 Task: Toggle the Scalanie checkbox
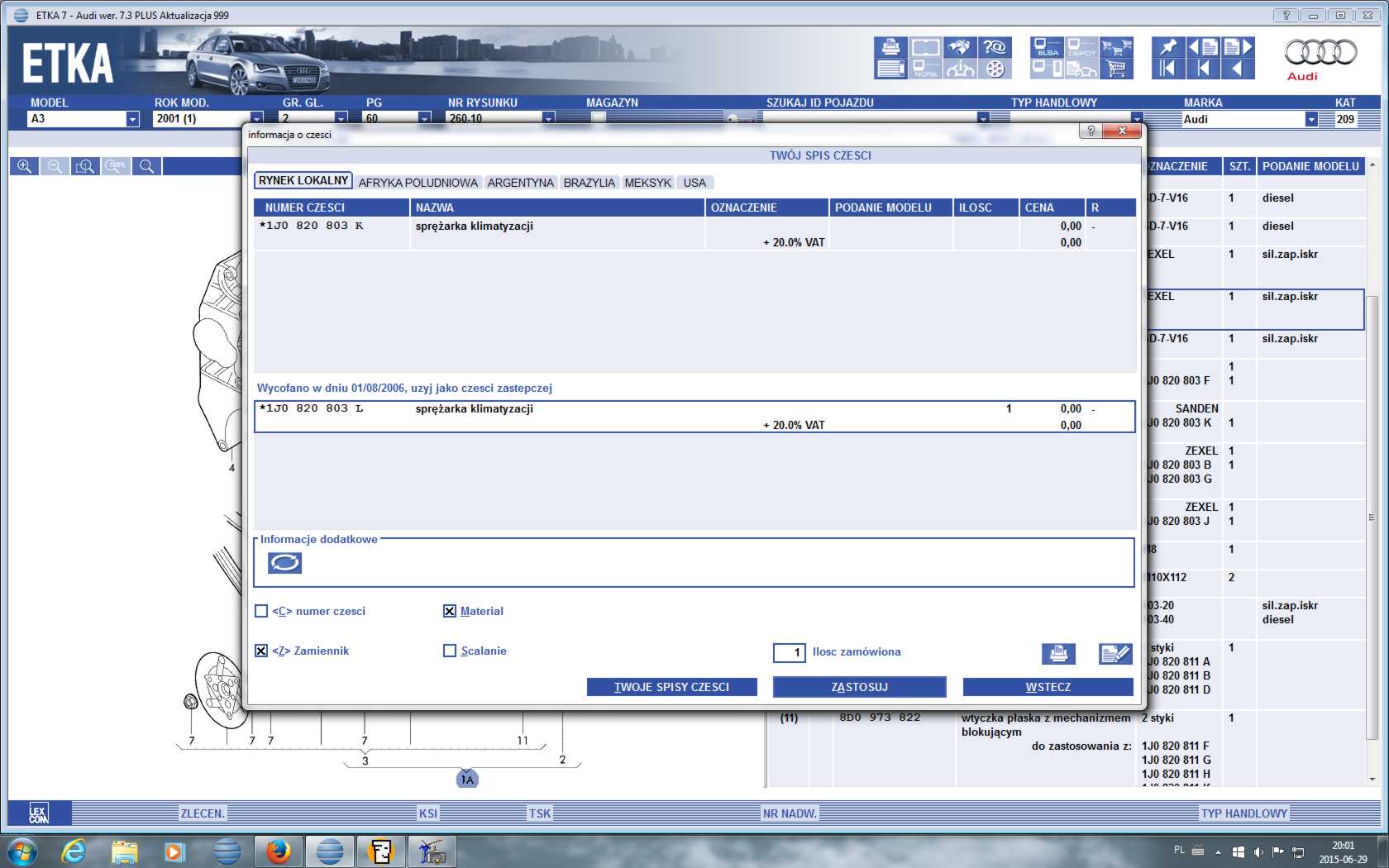point(450,651)
